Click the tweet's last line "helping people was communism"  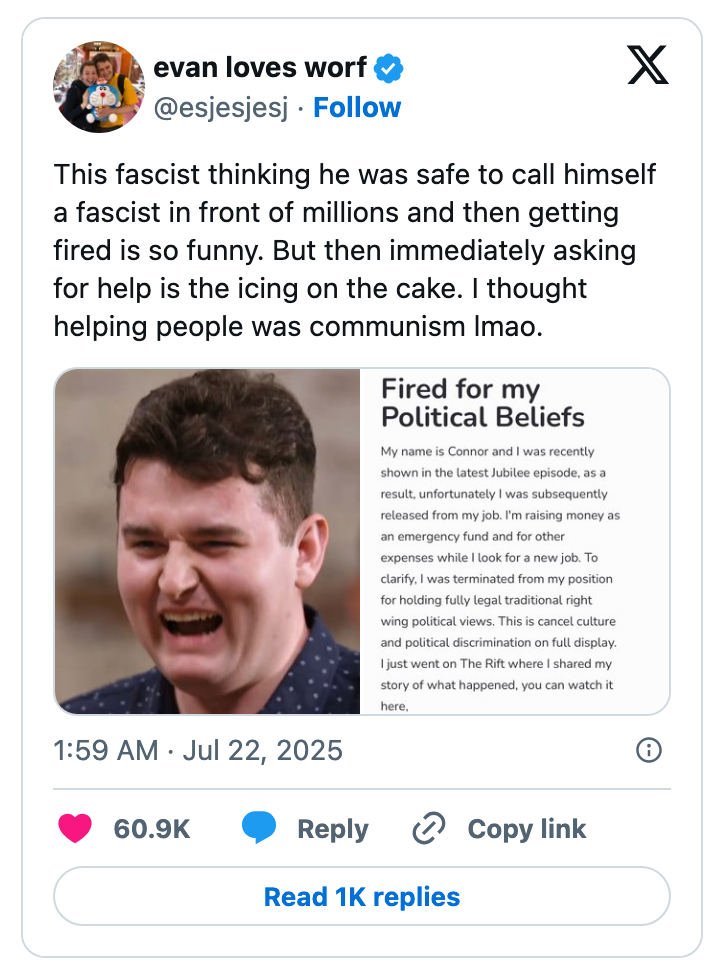[298, 327]
